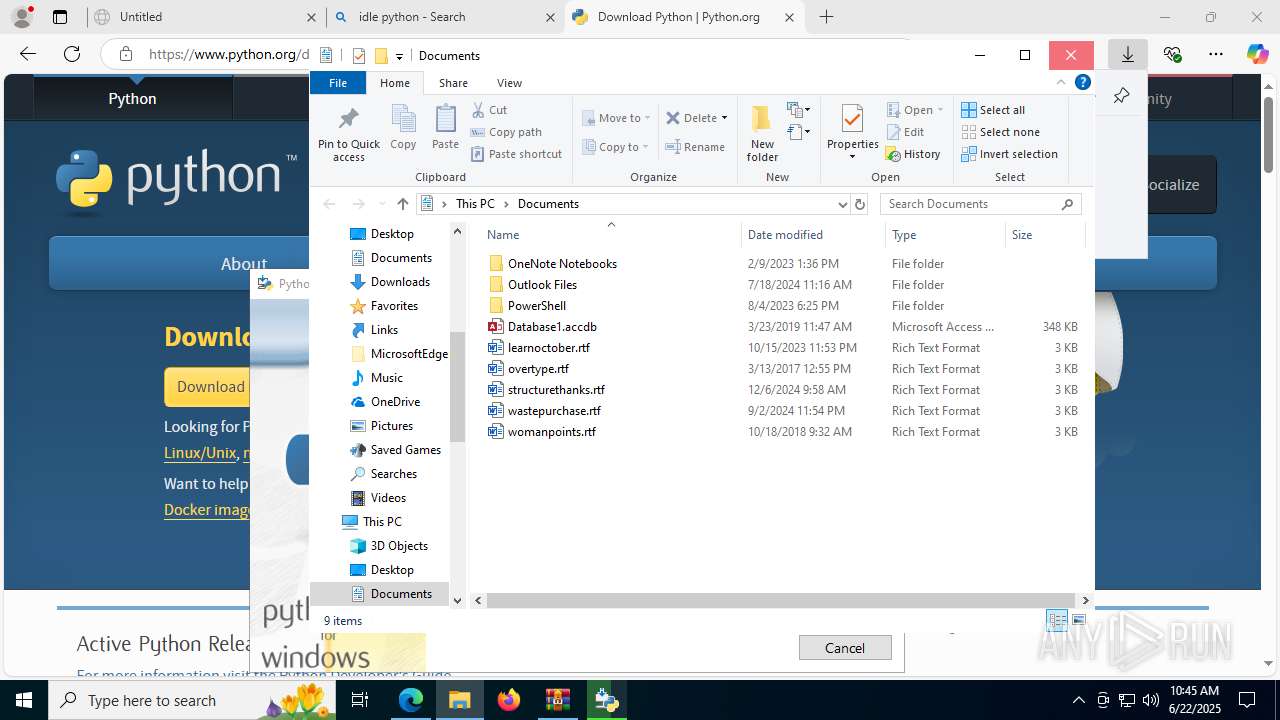The height and width of the screenshot is (720, 1280).
Task: Open Music in the navigation pane
Action: (386, 378)
